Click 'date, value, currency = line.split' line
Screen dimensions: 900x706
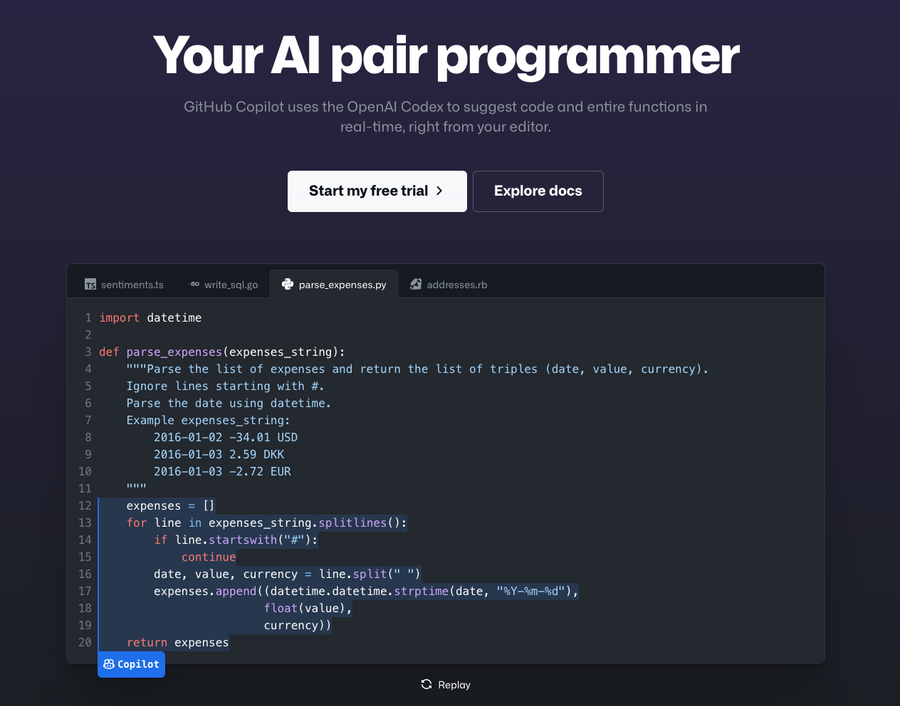click(287, 574)
